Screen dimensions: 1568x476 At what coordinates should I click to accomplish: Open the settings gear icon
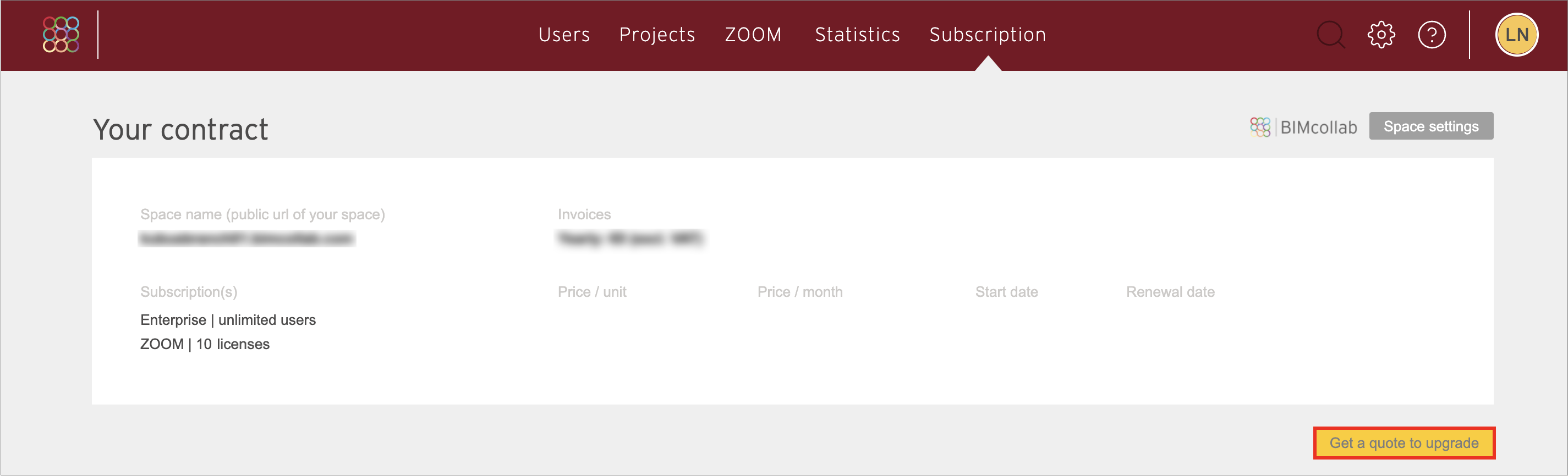[1381, 35]
